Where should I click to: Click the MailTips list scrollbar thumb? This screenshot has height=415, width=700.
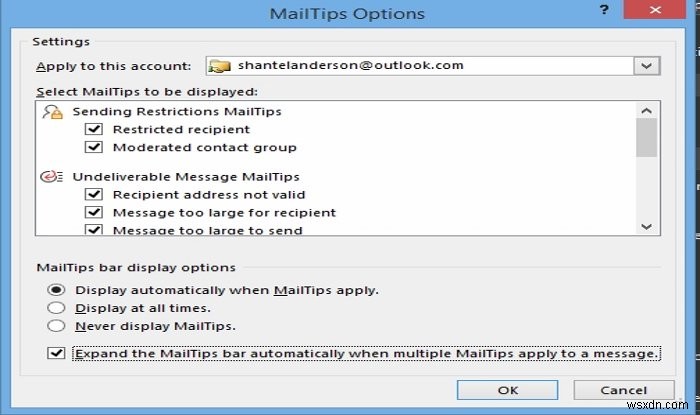(x=647, y=137)
